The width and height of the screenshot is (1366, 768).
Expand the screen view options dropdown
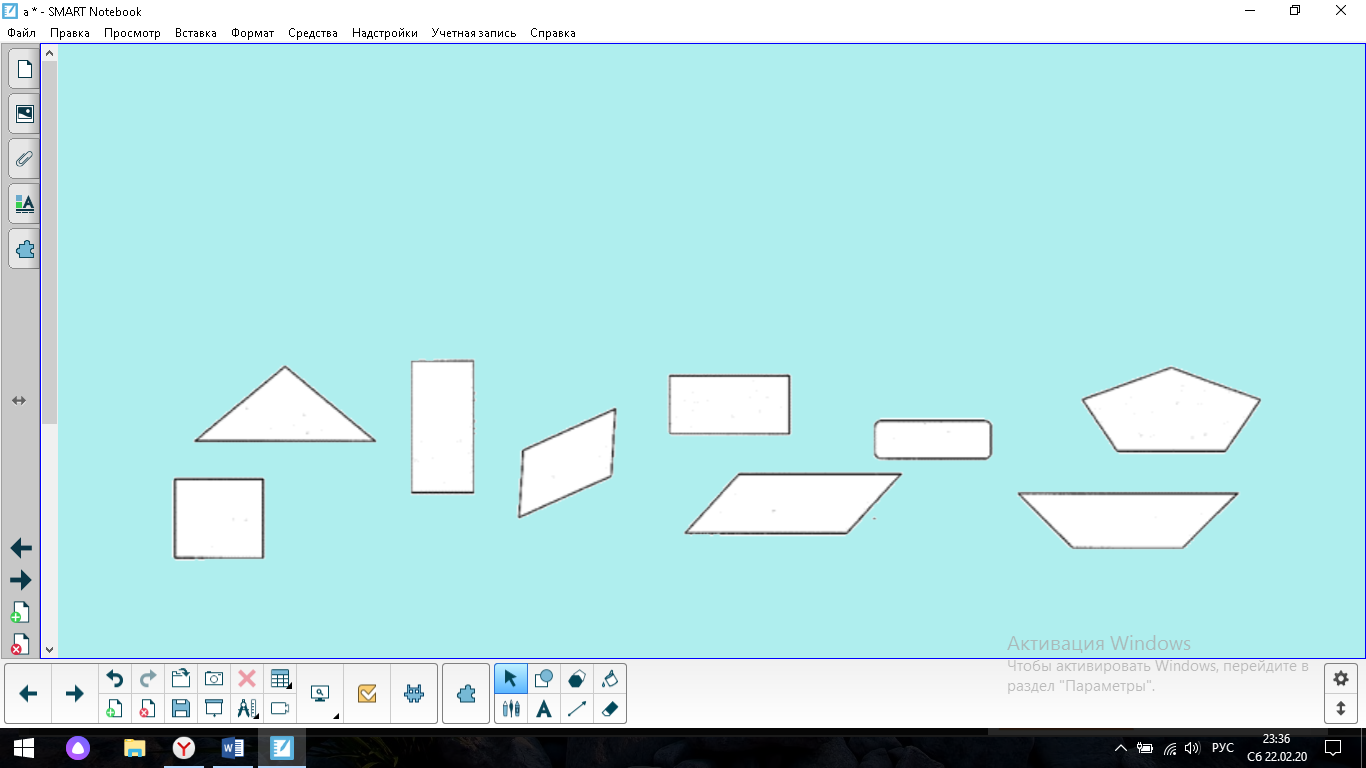click(321, 694)
